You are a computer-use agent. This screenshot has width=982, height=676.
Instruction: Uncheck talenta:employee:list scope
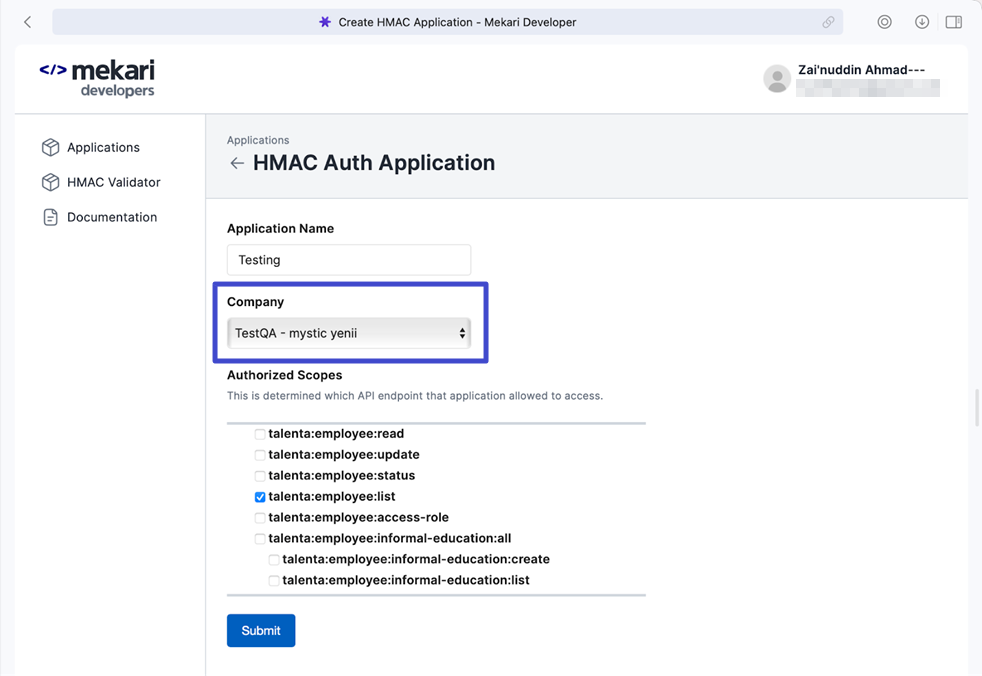260,497
